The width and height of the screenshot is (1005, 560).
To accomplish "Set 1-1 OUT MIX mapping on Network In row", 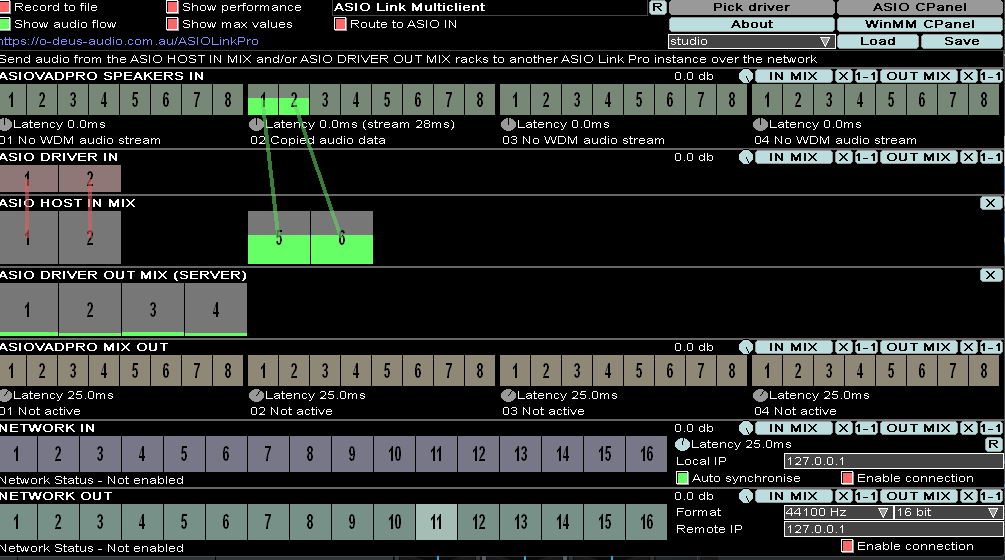I will tap(991, 428).
